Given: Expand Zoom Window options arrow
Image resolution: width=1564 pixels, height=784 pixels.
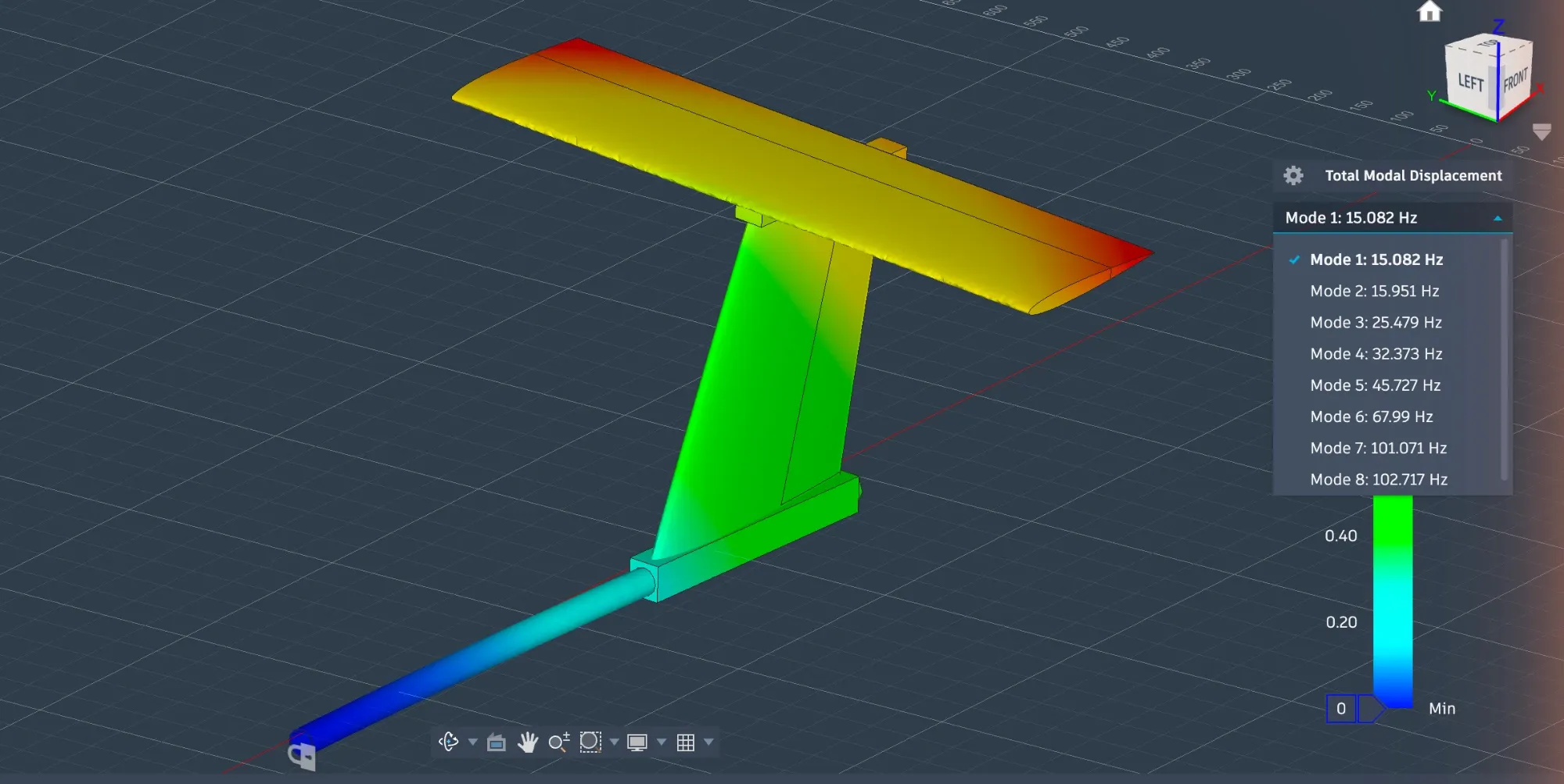Looking at the screenshot, I should [615, 742].
